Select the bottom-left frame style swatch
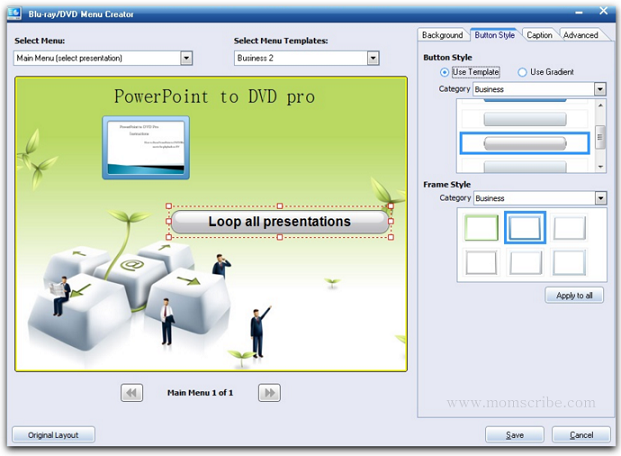The width and height of the screenshot is (621, 456). click(481, 262)
